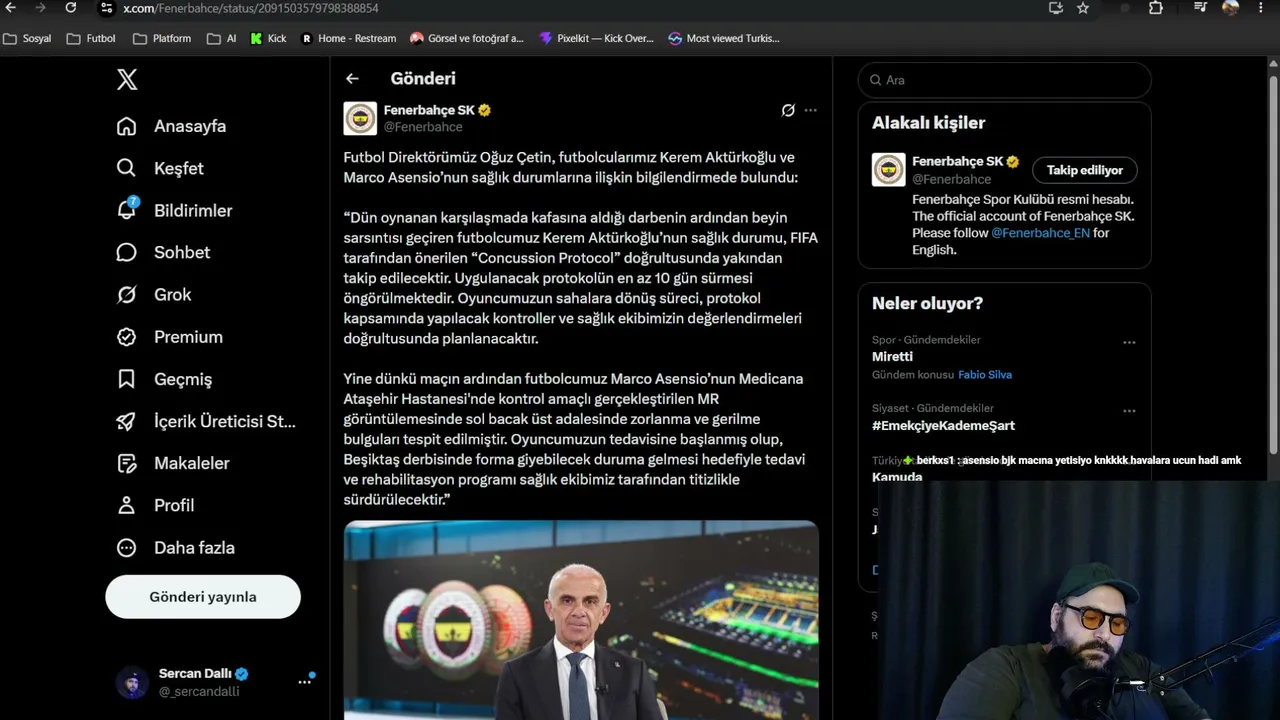
Task: Open the browser profile avatar
Action: point(1230,8)
